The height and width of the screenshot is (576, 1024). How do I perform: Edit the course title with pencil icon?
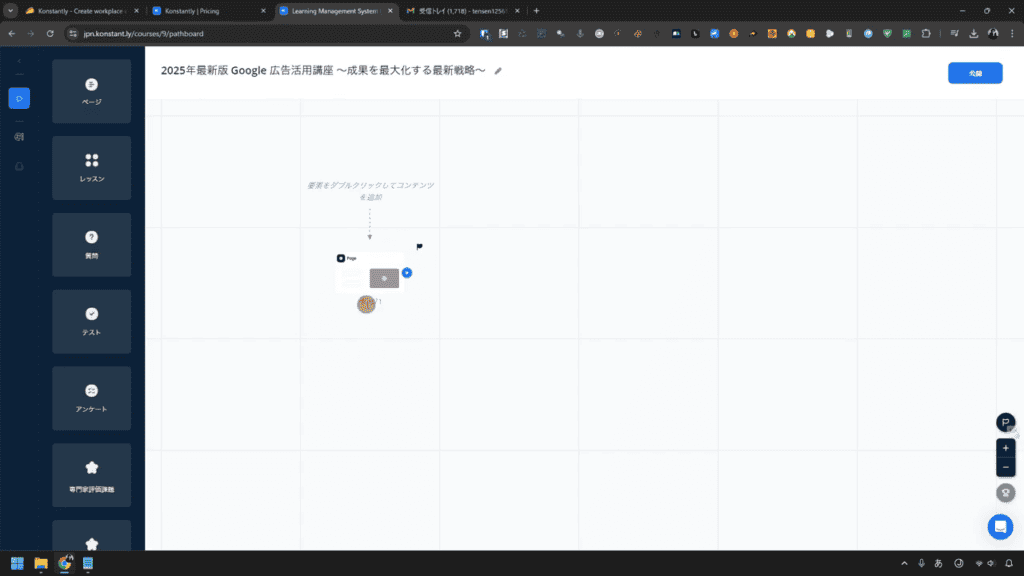coord(498,71)
